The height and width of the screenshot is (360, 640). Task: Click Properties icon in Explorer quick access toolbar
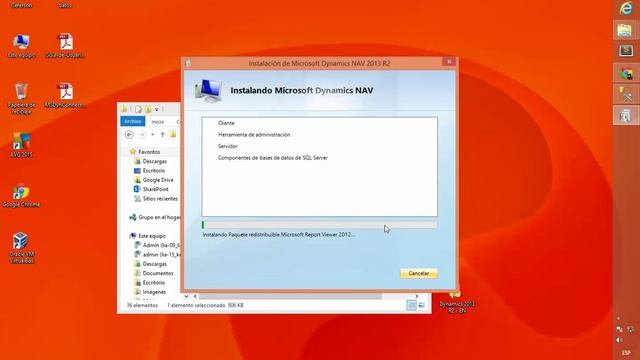138,109
